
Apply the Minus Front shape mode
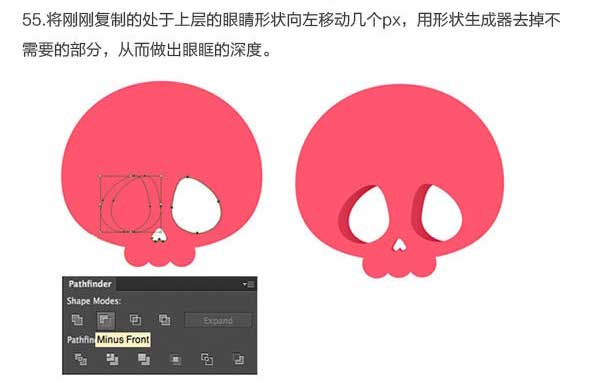(x=106, y=320)
